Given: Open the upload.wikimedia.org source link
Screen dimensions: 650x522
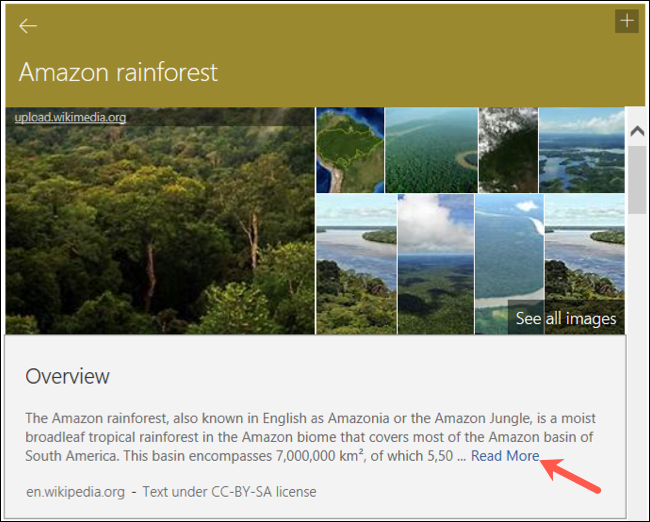Looking at the screenshot, I should tap(70, 118).
